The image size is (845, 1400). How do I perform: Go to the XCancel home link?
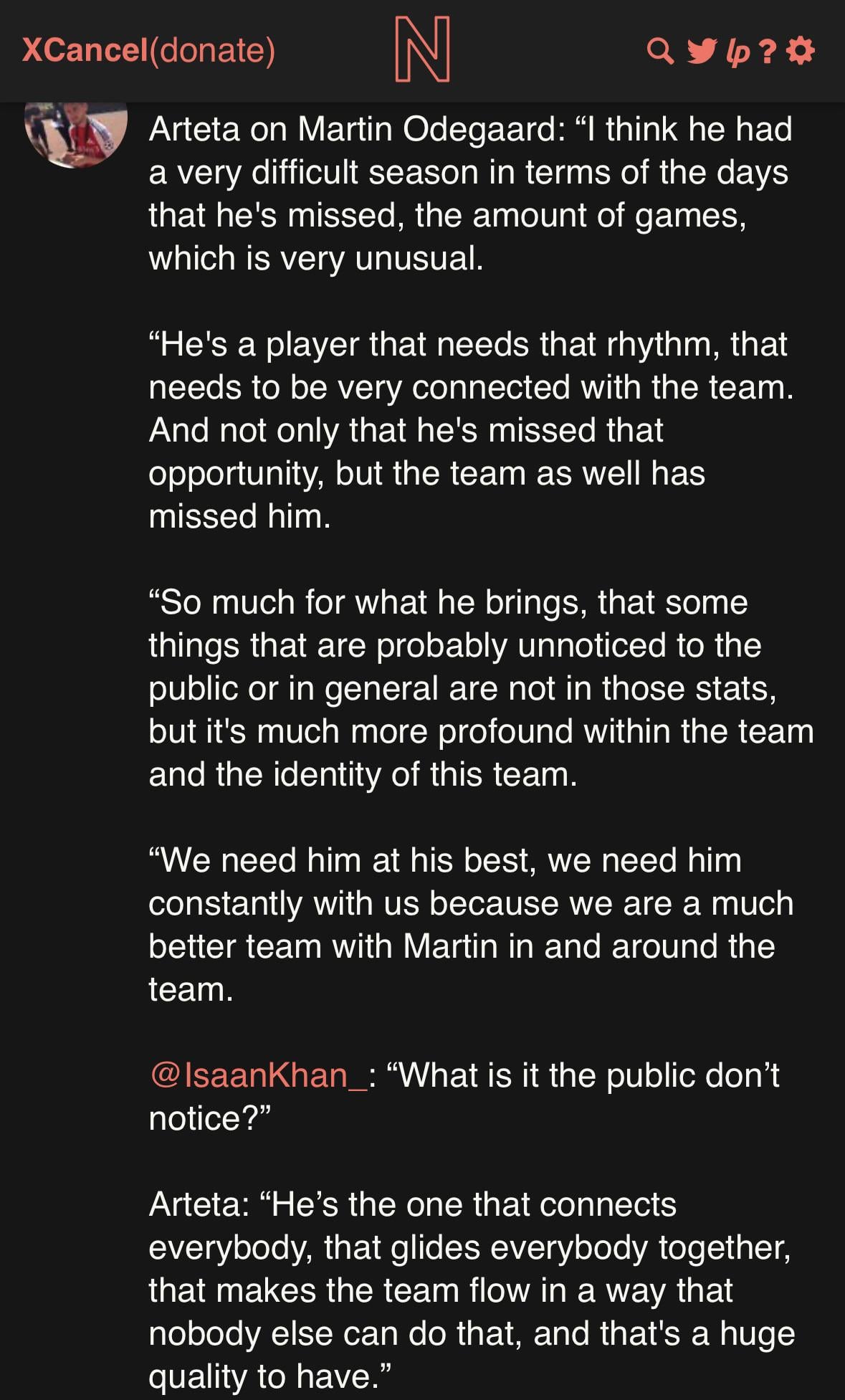[x=84, y=50]
